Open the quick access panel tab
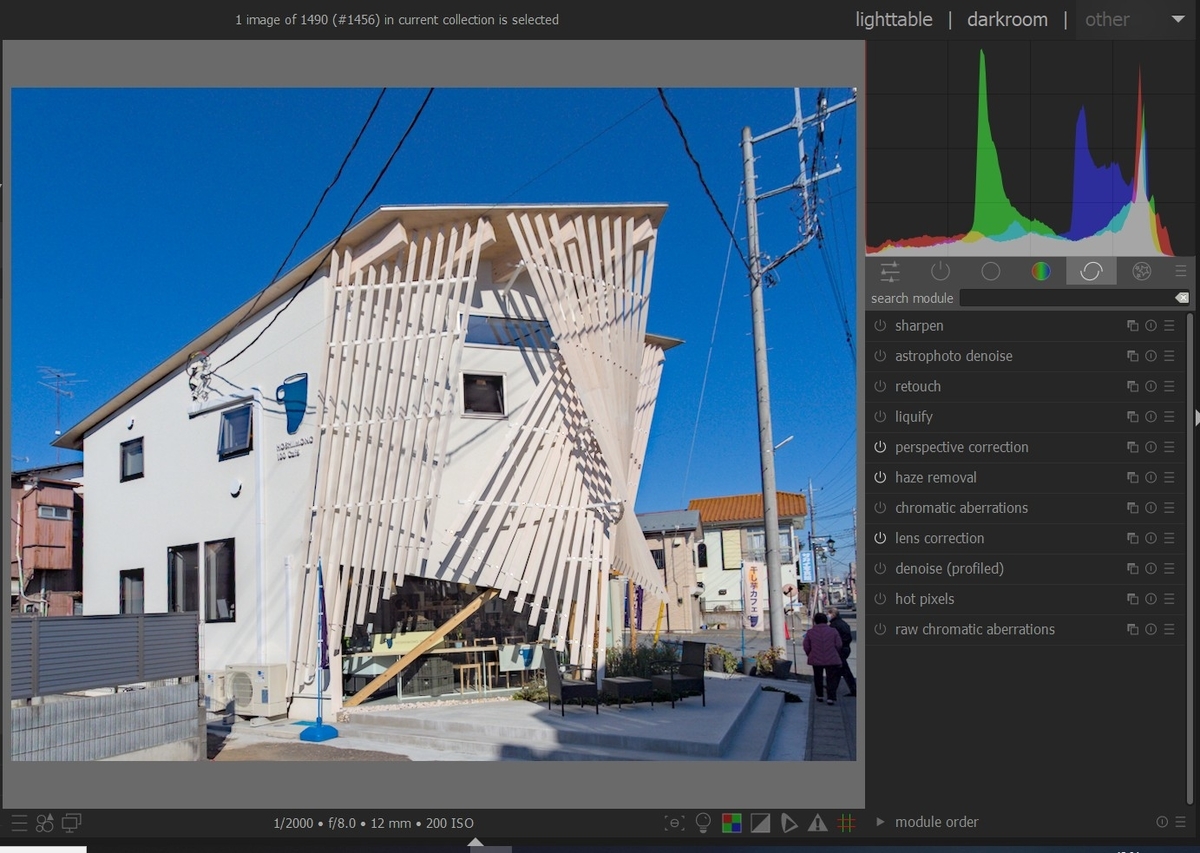The width and height of the screenshot is (1200, 853). 889,271
